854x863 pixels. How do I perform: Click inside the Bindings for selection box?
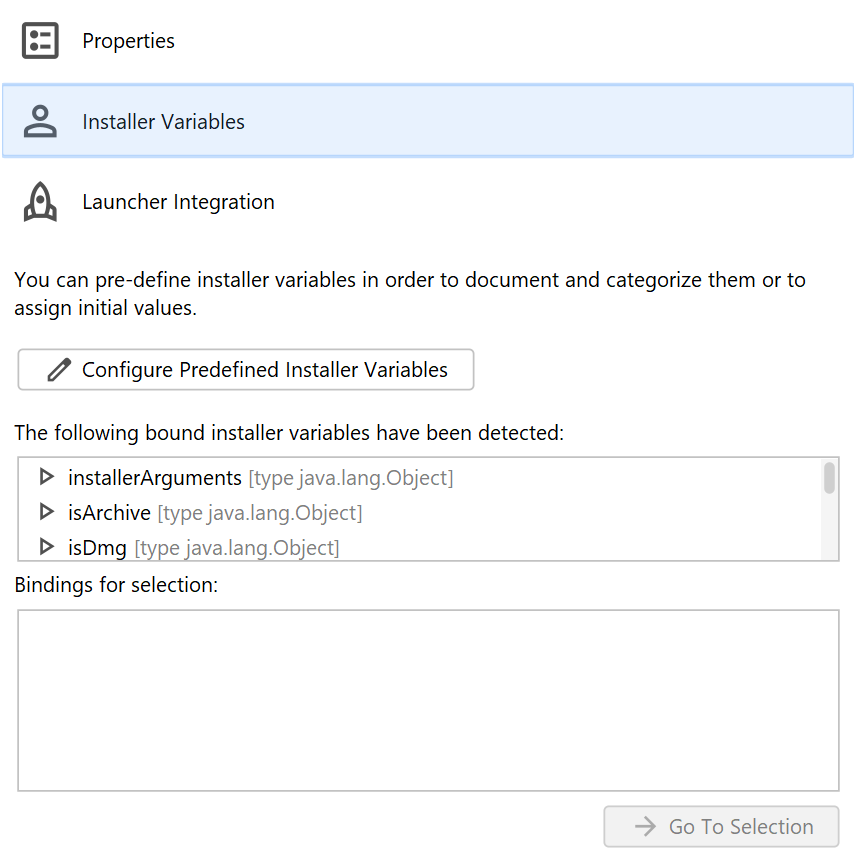pyautogui.click(x=427, y=700)
